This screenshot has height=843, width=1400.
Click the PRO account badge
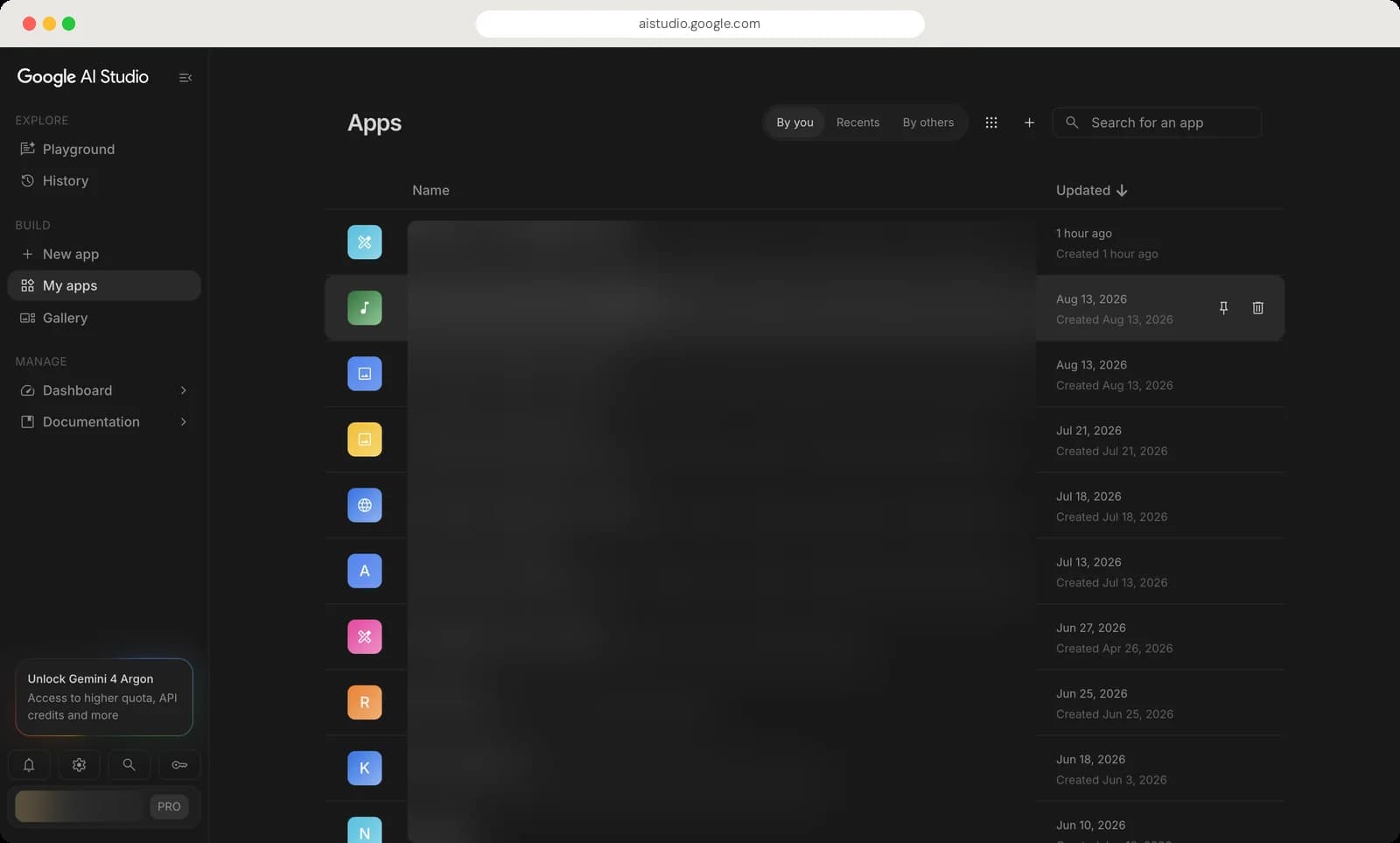point(169,807)
